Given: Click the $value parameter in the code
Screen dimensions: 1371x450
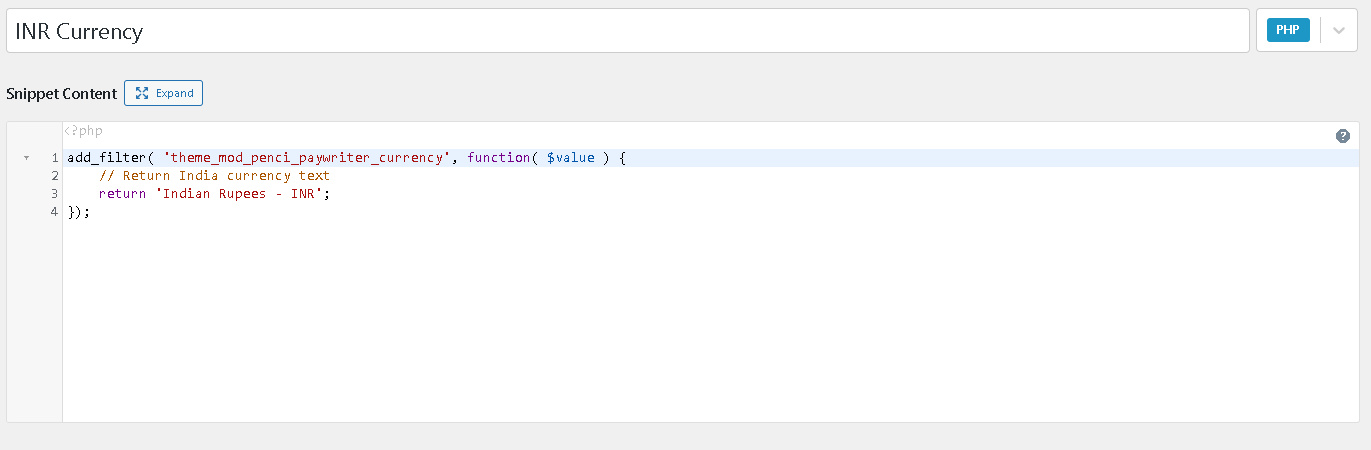Looking at the screenshot, I should click(x=570, y=158).
